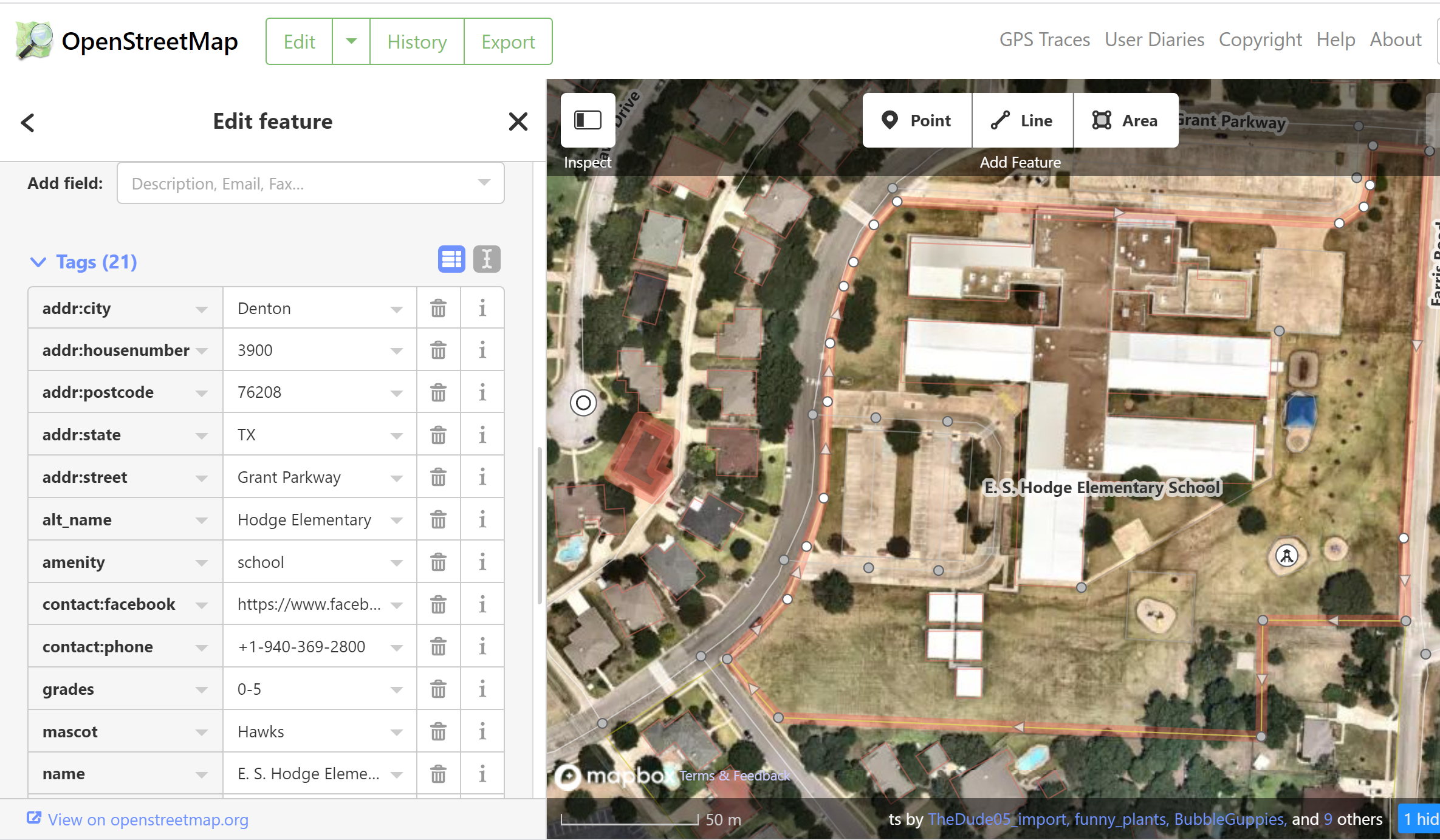Show info for addr:housenumber tag

(x=482, y=350)
